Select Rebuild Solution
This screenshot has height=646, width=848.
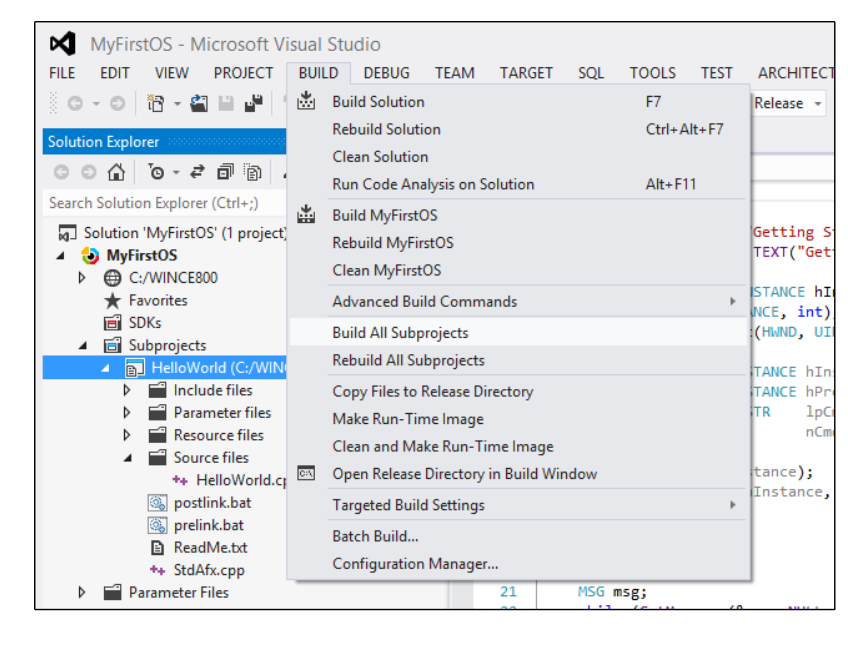(518, 129)
